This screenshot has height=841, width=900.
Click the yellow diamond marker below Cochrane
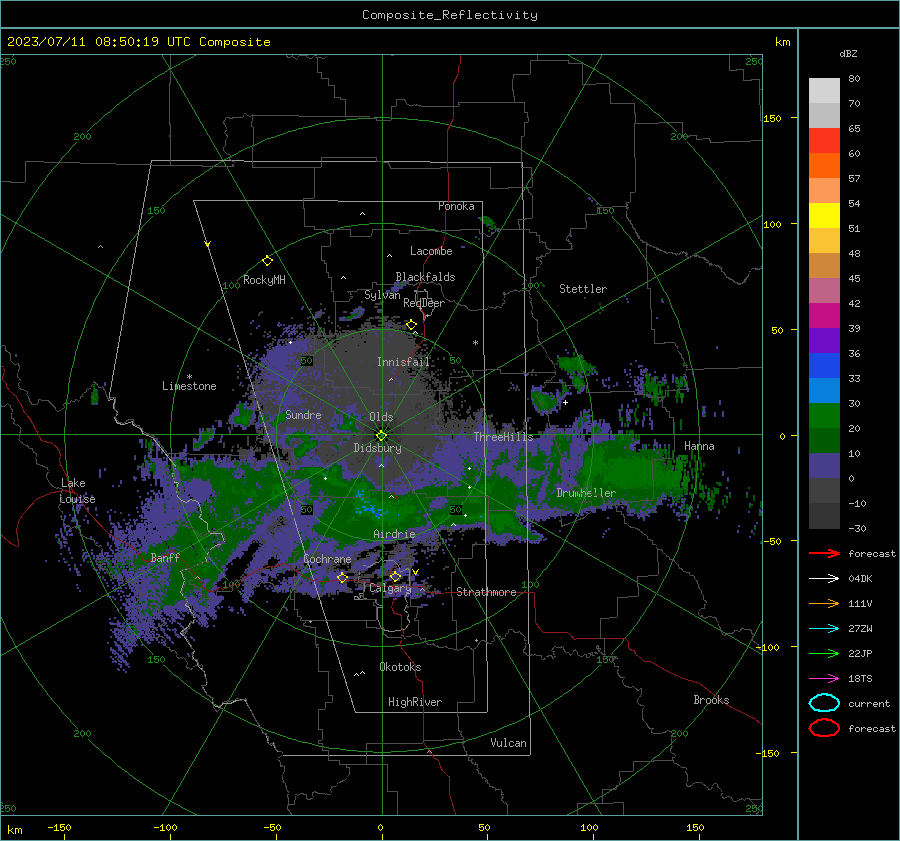click(342, 577)
